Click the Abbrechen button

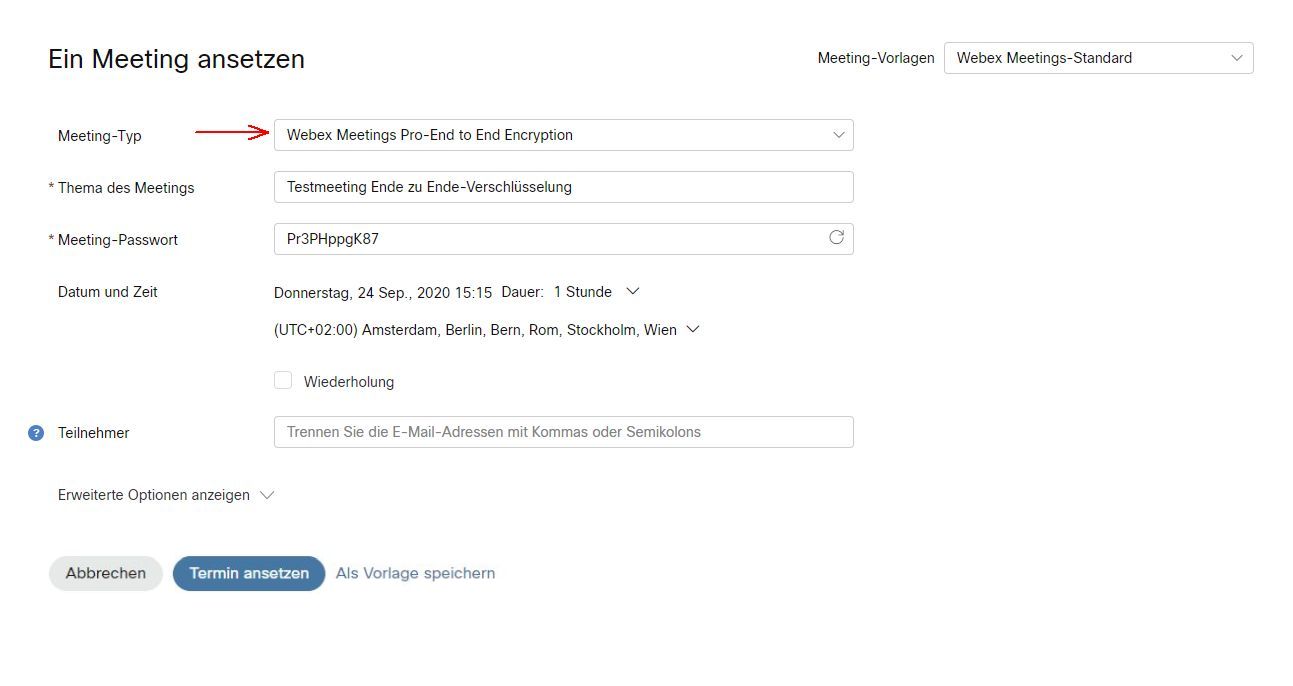106,573
